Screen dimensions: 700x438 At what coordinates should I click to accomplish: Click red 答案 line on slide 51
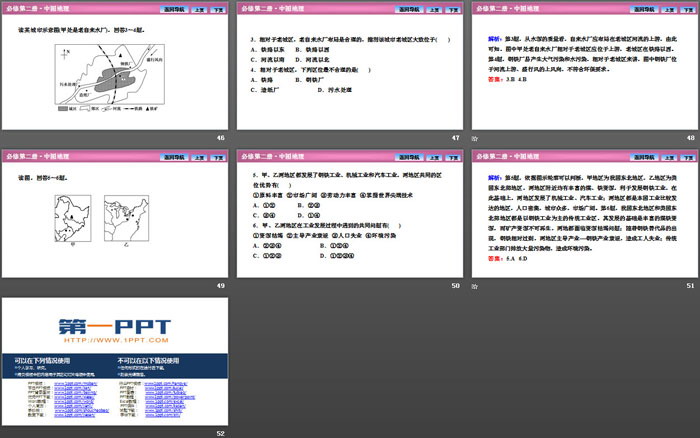508,259
